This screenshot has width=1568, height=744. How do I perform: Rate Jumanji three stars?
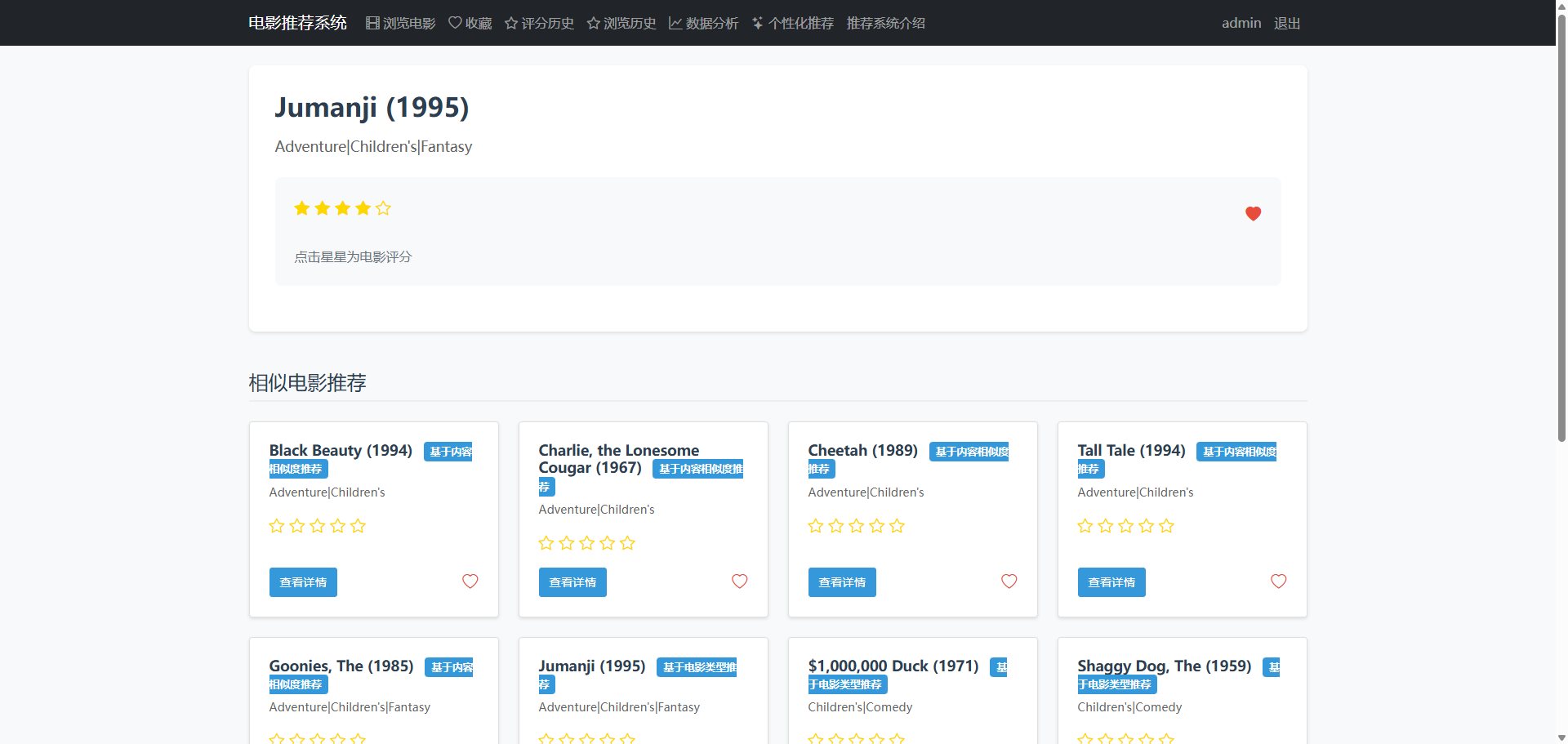click(343, 208)
